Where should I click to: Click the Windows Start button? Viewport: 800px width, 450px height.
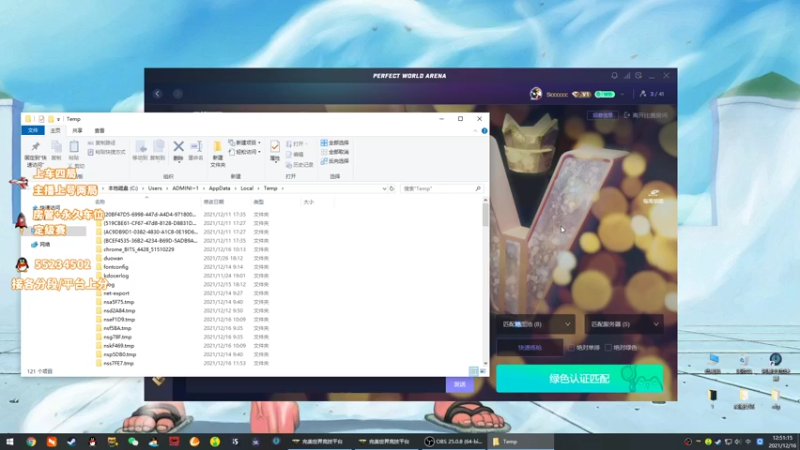tap(10, 442)
